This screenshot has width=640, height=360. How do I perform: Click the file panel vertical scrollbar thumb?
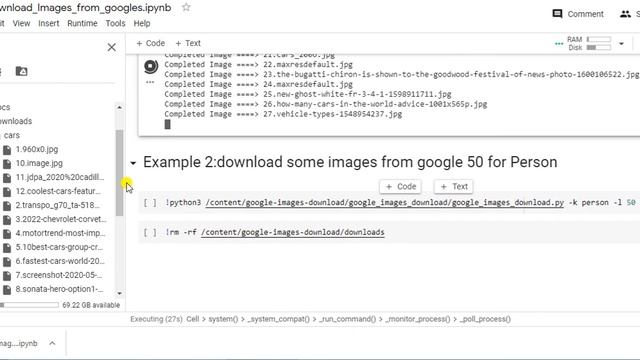coord(119,173)
